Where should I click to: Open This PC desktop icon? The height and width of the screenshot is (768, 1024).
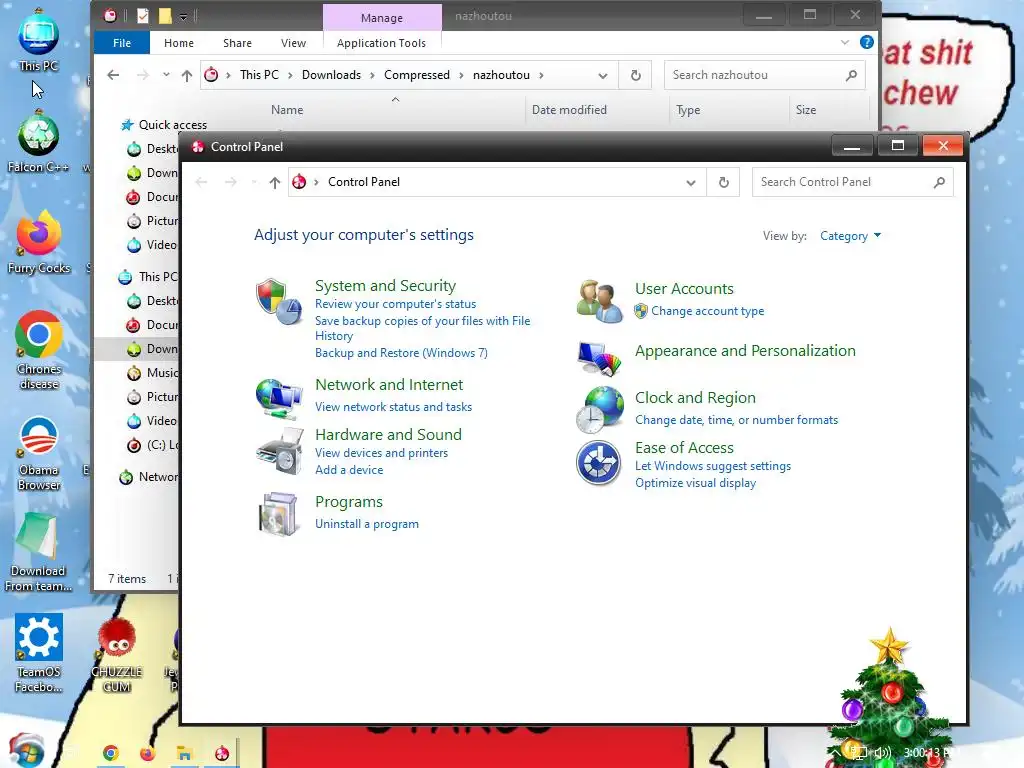[39, 40]
